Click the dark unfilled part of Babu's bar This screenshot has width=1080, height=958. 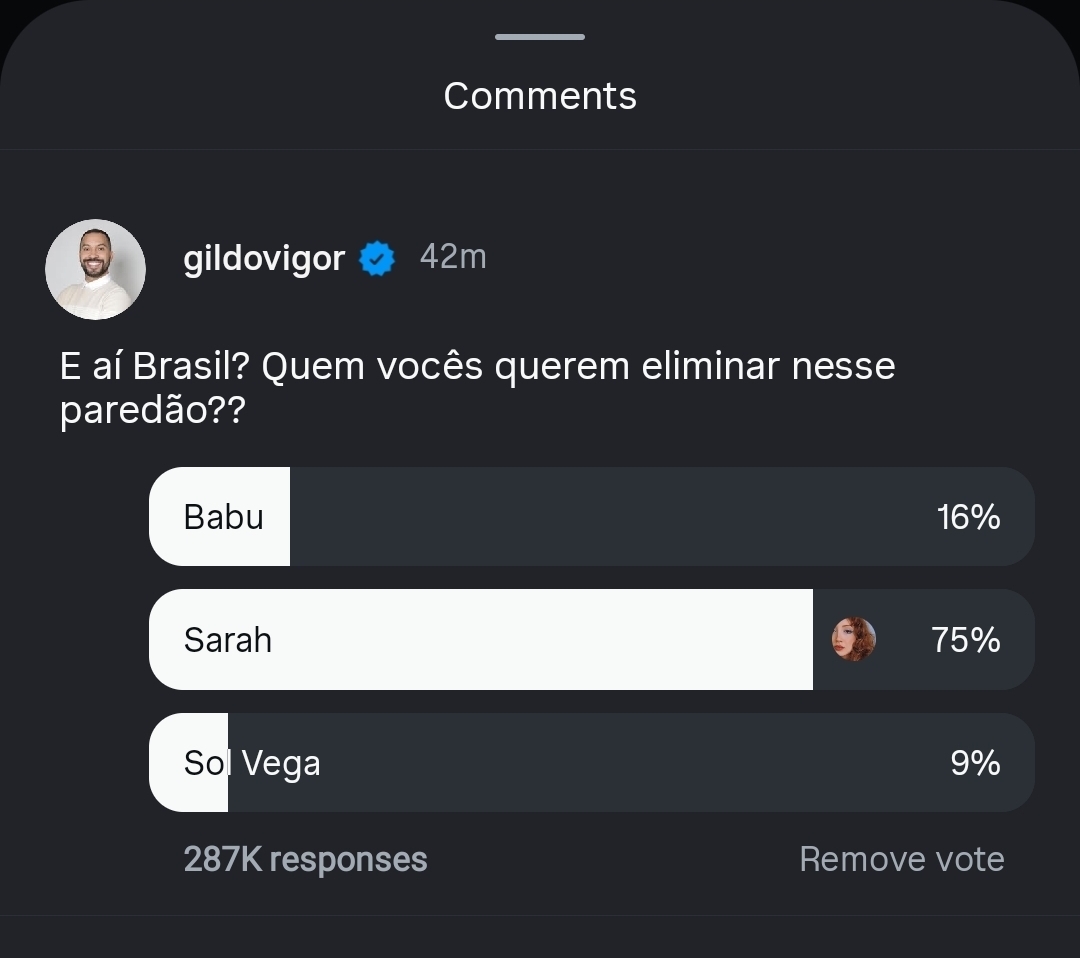pos(600,517)
